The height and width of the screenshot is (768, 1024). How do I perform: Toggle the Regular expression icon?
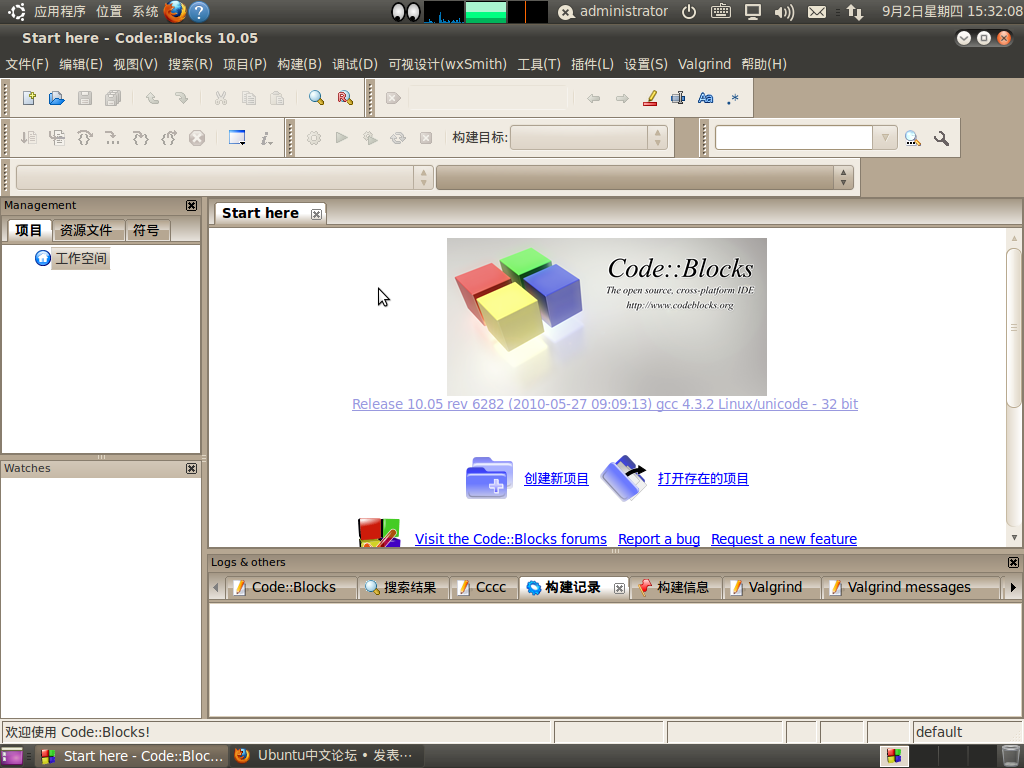coord(733,99)
